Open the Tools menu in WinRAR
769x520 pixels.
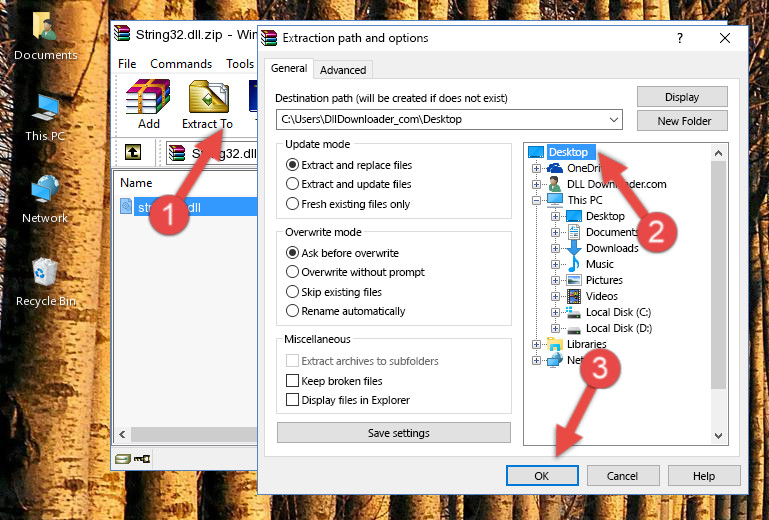tap(240, 64)
